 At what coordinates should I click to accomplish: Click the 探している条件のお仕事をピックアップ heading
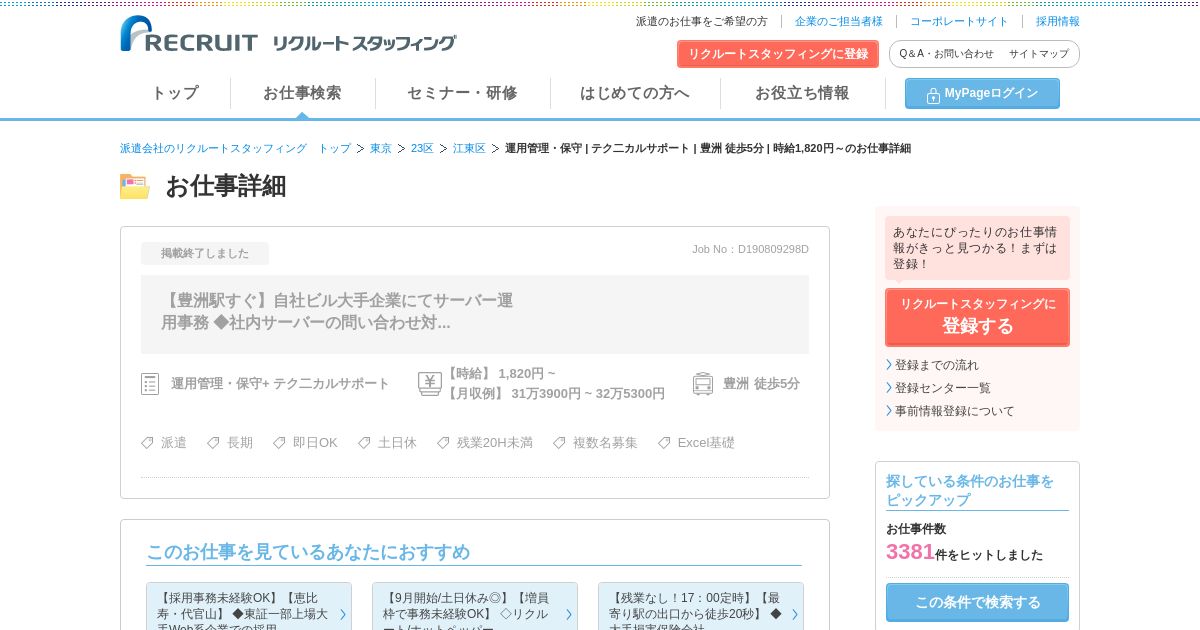[x=970, y=490]
